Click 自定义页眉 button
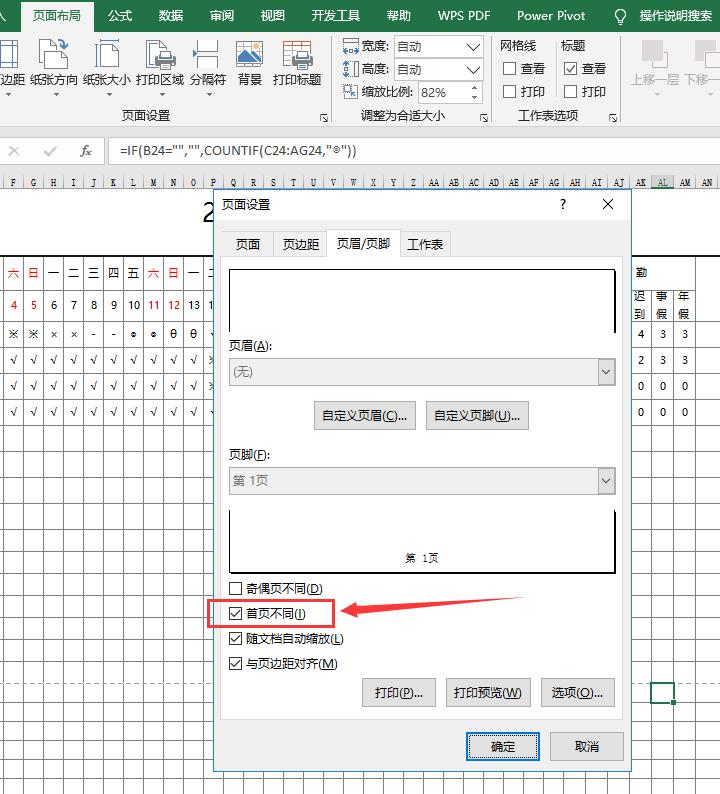Image resolution: width=720 pixels, height=794 pixels. click(x=365, y=416)
